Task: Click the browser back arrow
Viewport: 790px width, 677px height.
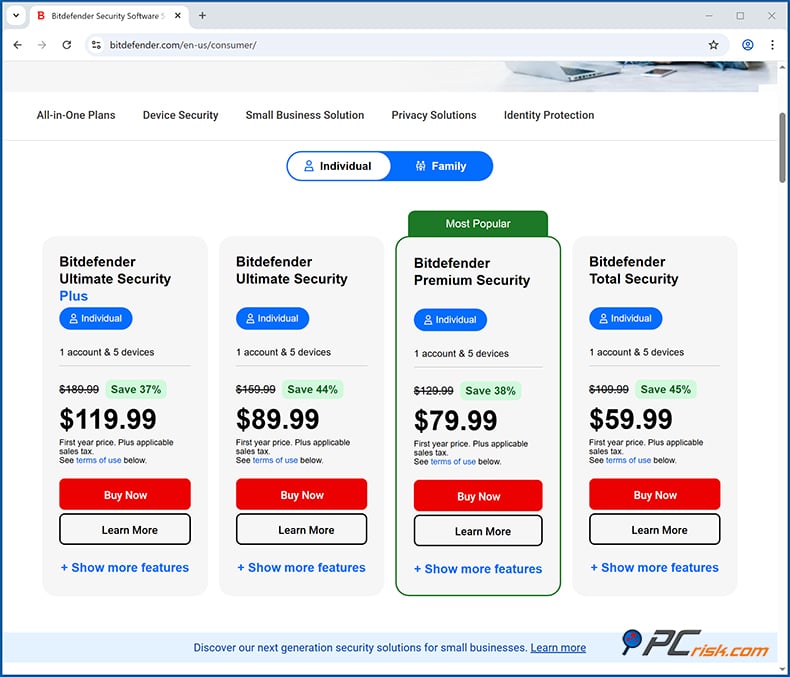Action: click(18, 45)
